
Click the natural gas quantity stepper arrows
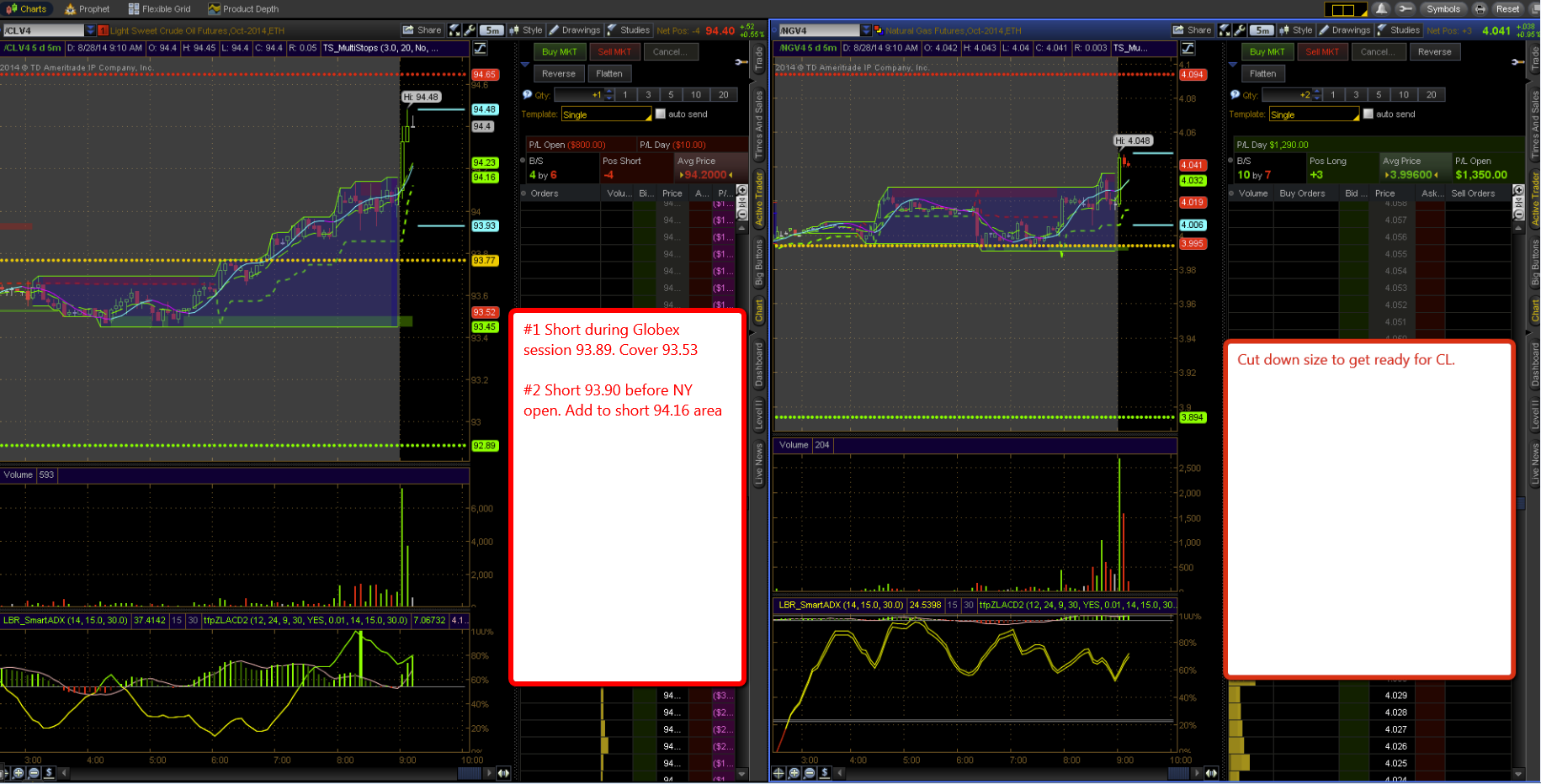pyautogui.click(x=1317, y=95)
